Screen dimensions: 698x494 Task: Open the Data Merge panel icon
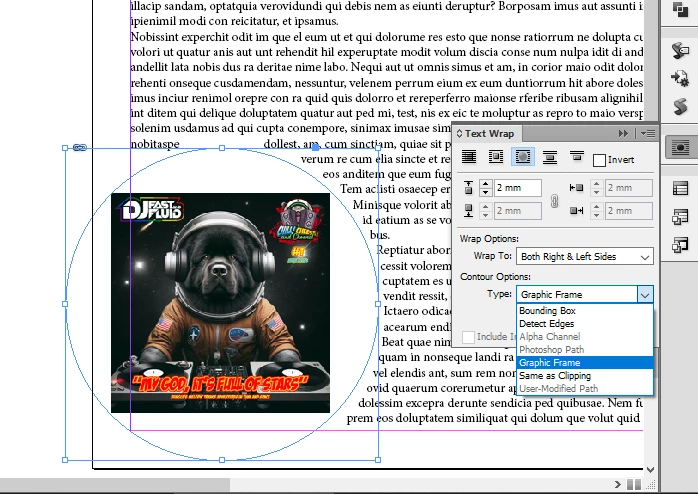(680, 78)
